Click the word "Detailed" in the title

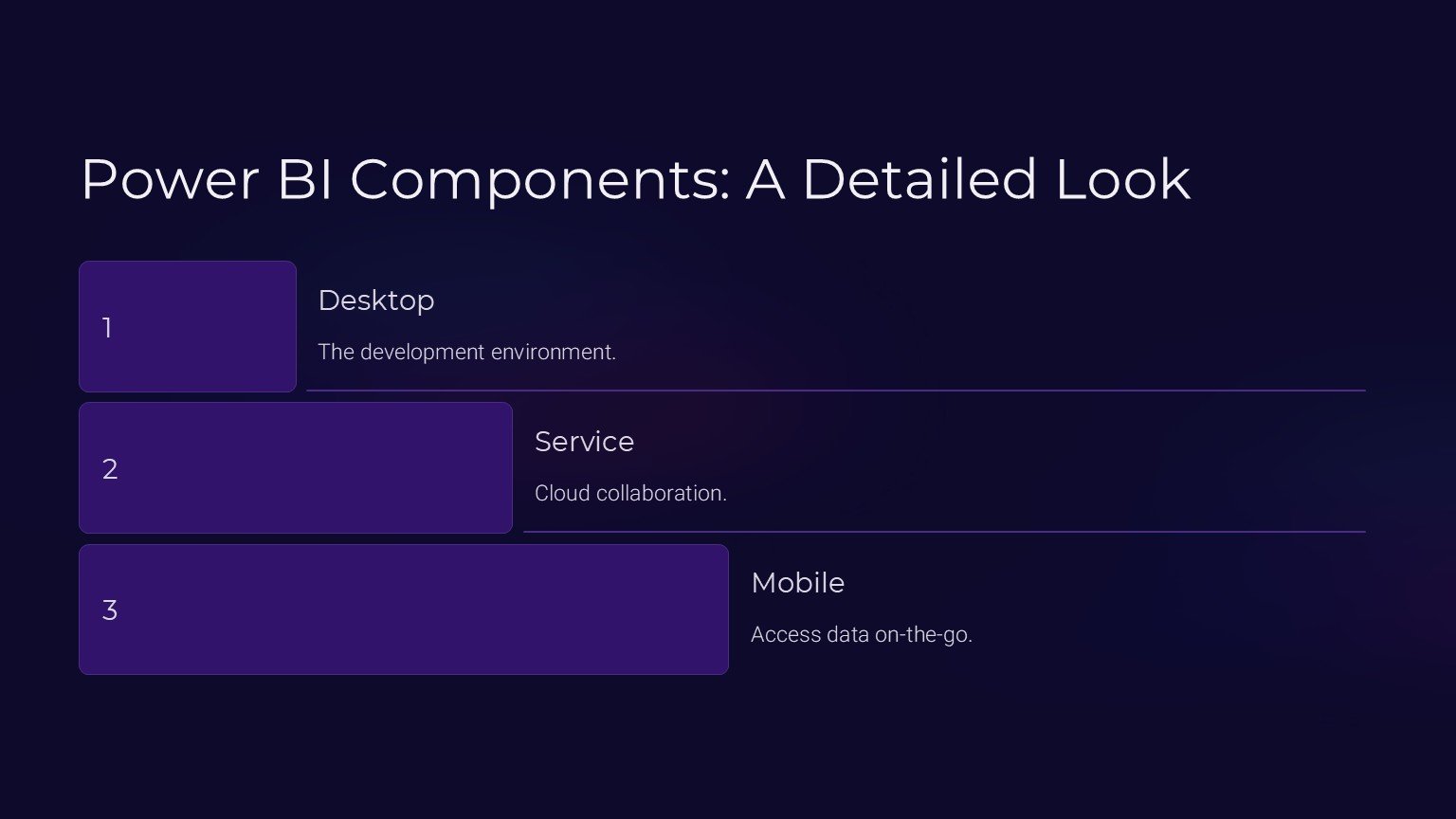click(919, 179)
